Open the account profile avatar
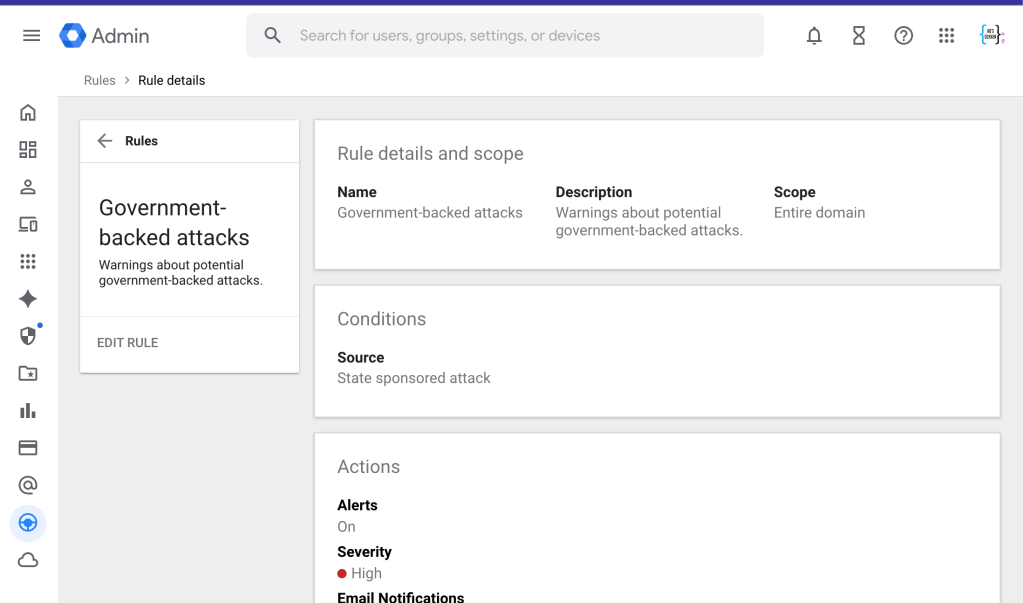 (x=991, y=36)
